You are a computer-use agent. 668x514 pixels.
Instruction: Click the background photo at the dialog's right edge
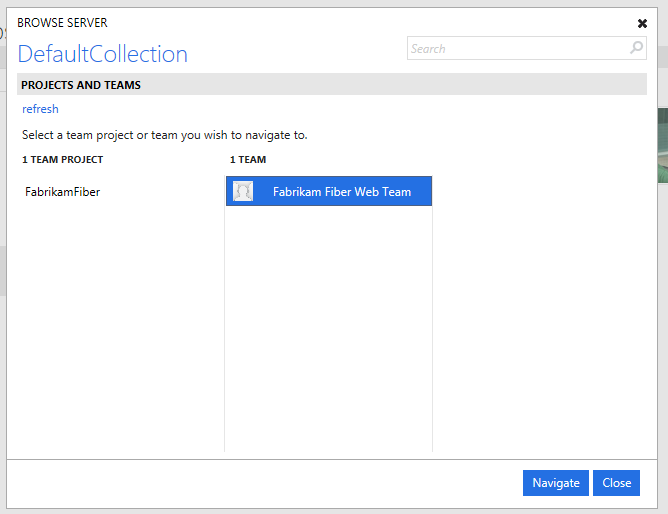(662, 145)
